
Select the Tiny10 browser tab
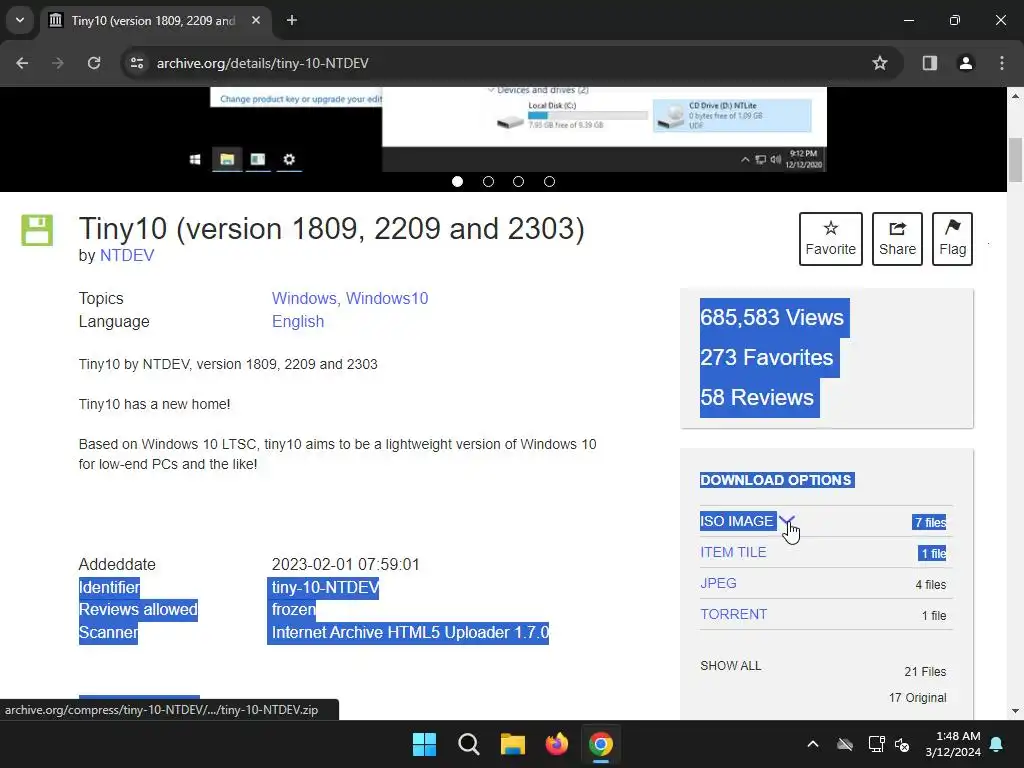pos(155,20)
